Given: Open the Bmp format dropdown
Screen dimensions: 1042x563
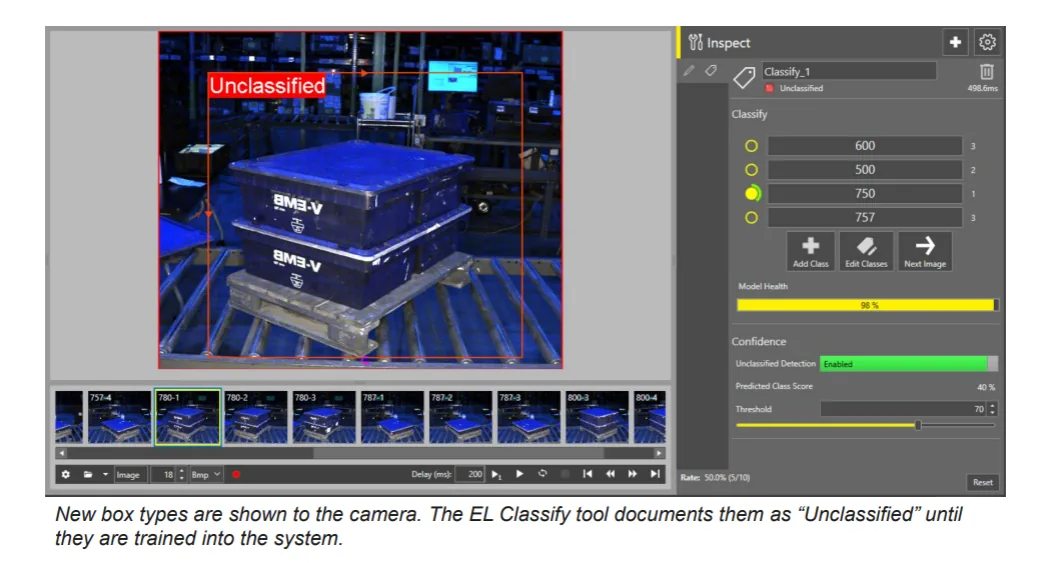Looking at the screenshot, I should [205, 474].
